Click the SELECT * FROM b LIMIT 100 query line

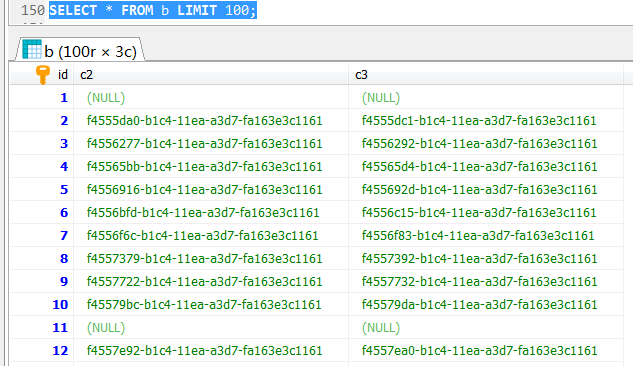point(153,10)
